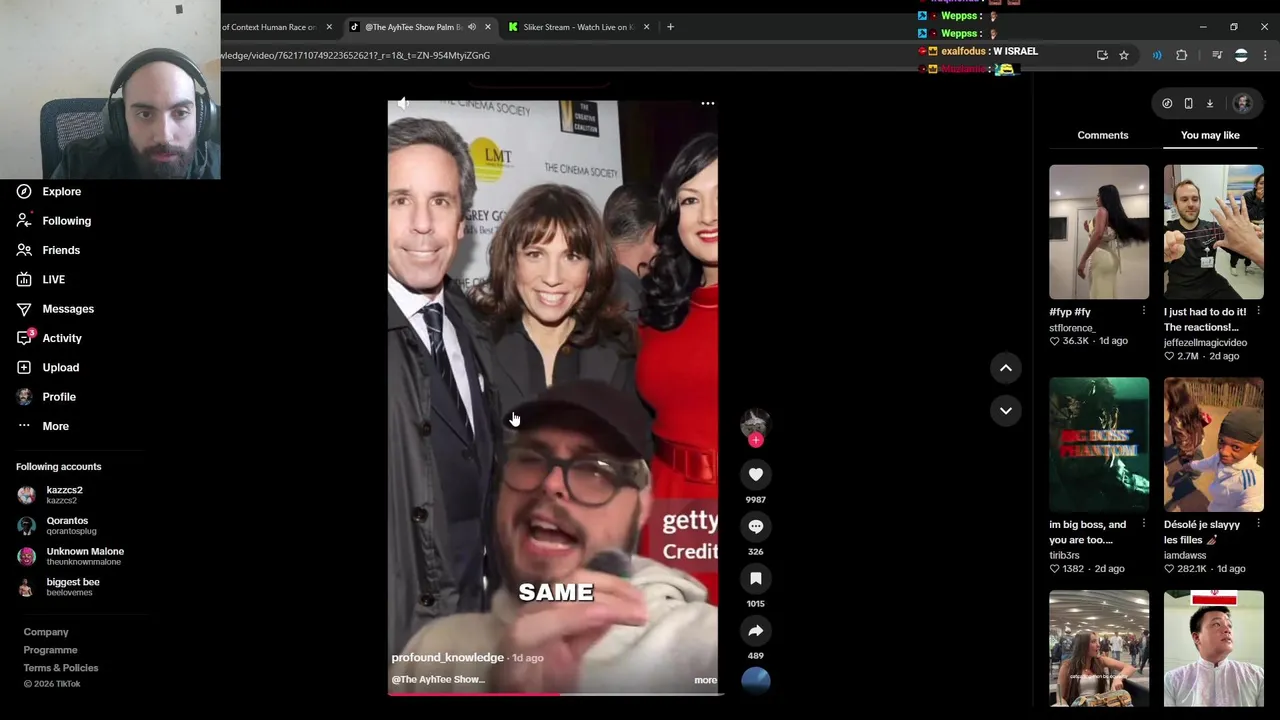The image size is (1280, 720).
Task: Open the get coins circular icon
Action: (1167, 104)
